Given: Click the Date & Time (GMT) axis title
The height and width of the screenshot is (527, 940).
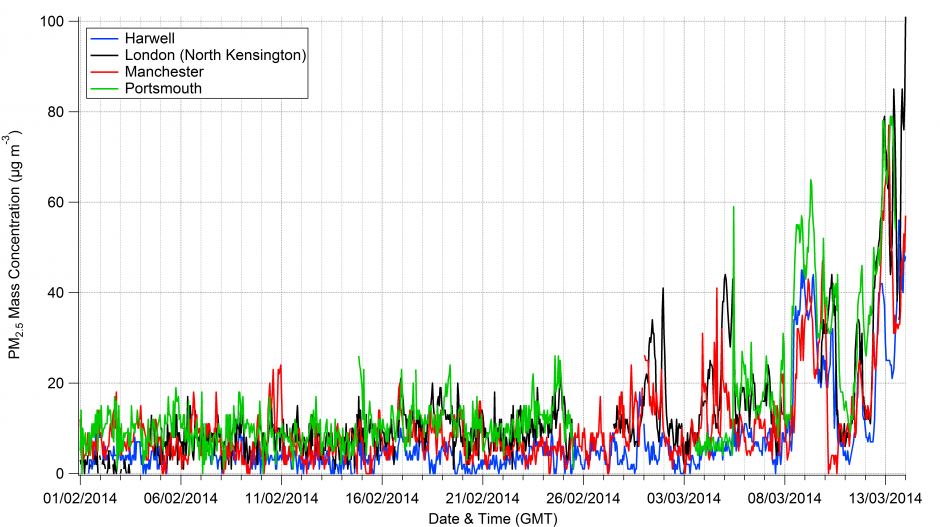Looking at the screenshot, I should pos(493,519).
